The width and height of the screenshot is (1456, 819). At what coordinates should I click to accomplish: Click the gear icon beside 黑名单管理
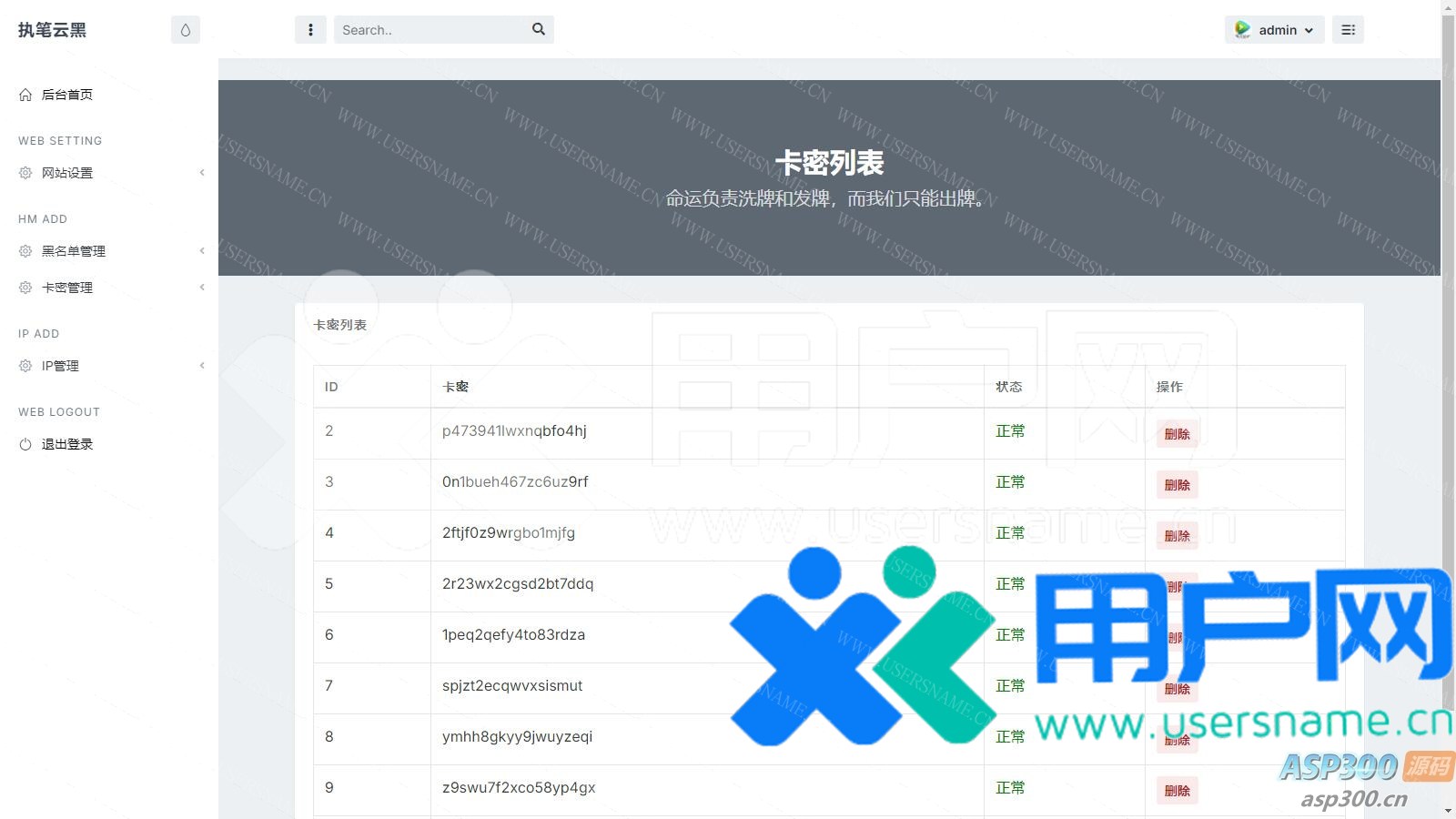[x=25, y=251]
